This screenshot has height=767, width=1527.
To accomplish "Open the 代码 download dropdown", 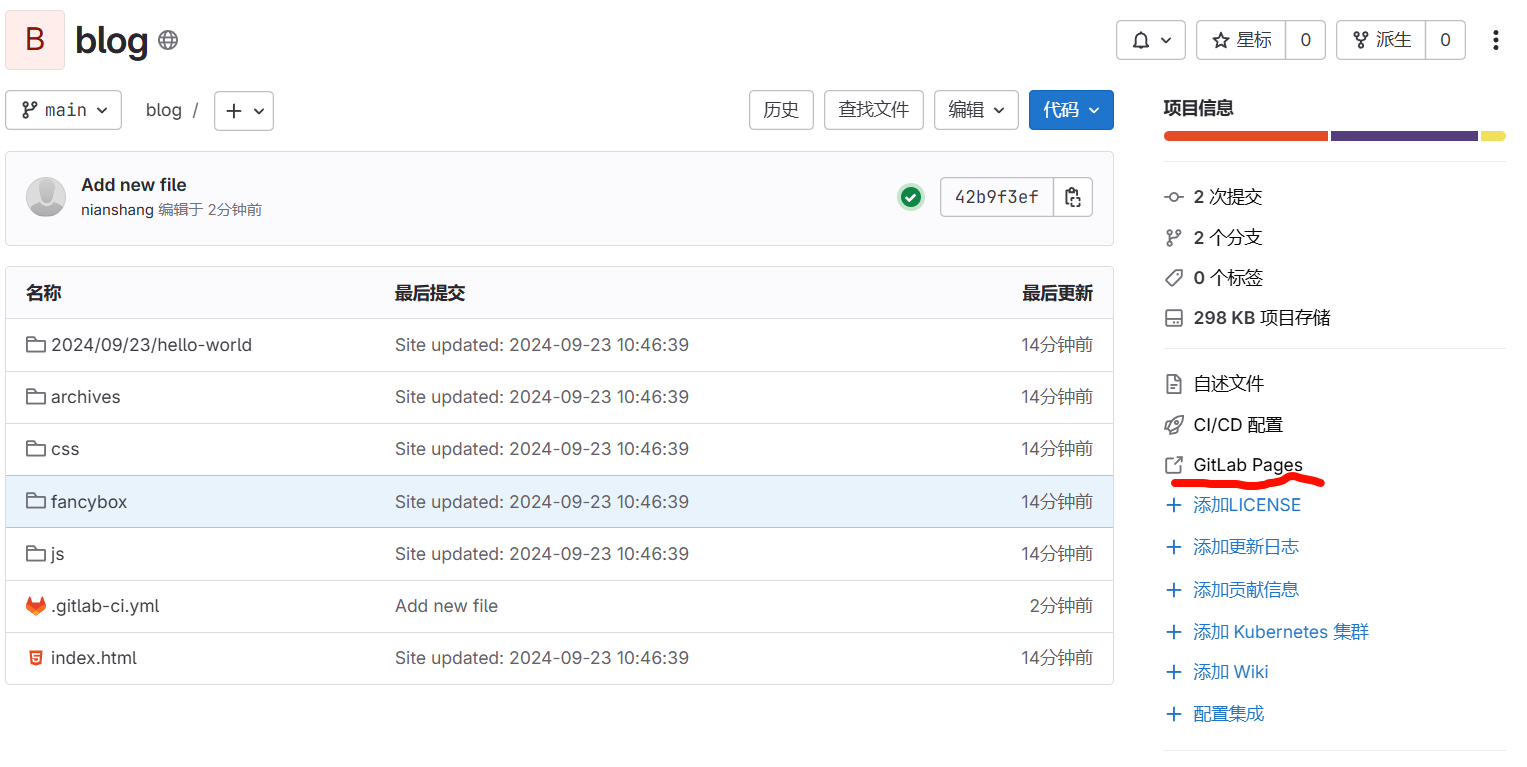I will pos(1071,110).
